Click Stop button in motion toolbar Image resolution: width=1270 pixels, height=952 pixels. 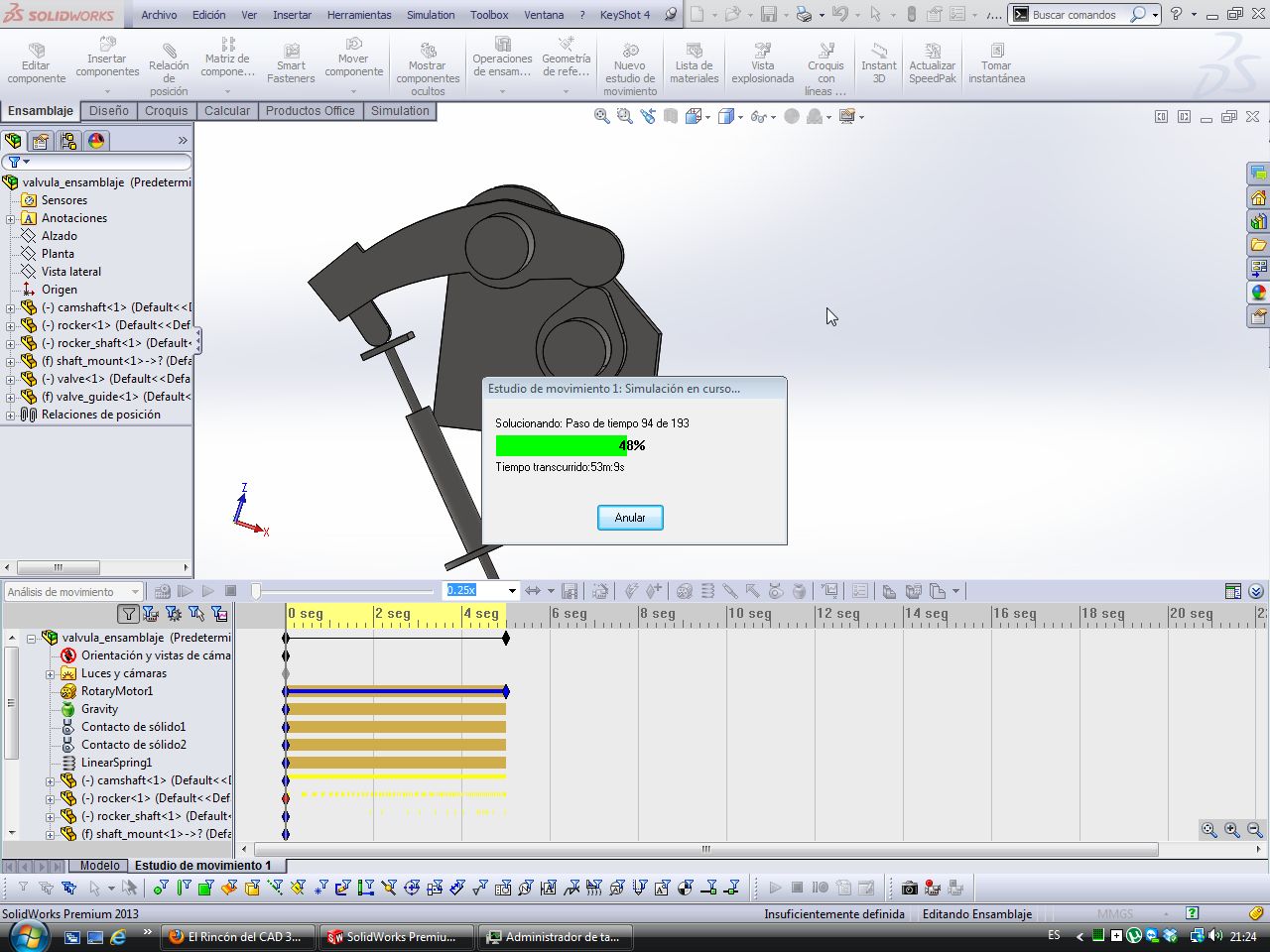point(231,591)
